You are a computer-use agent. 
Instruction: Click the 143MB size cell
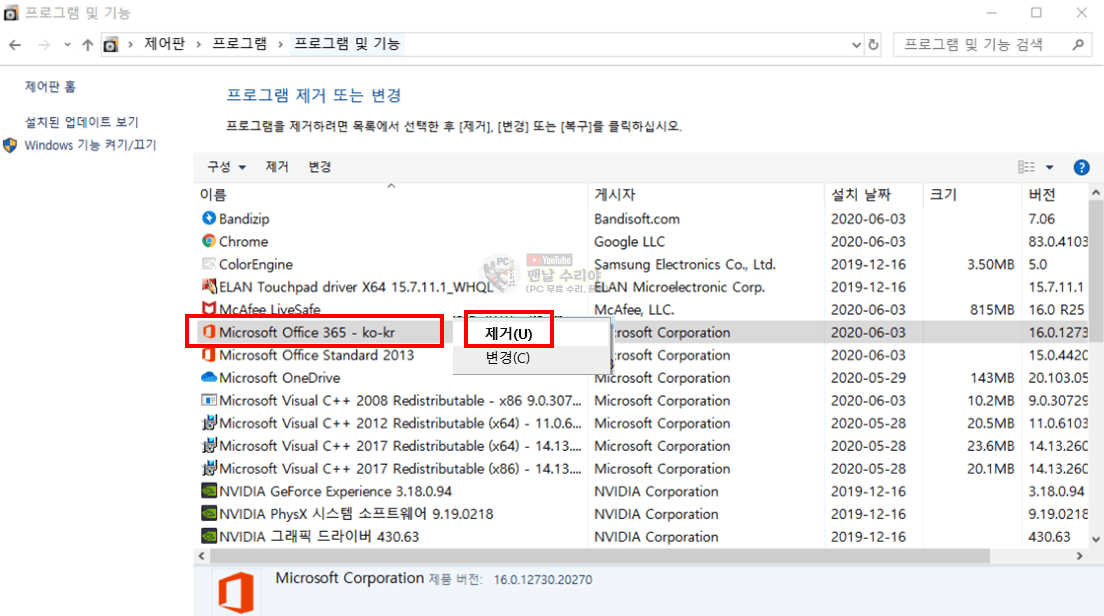(991, 378)
